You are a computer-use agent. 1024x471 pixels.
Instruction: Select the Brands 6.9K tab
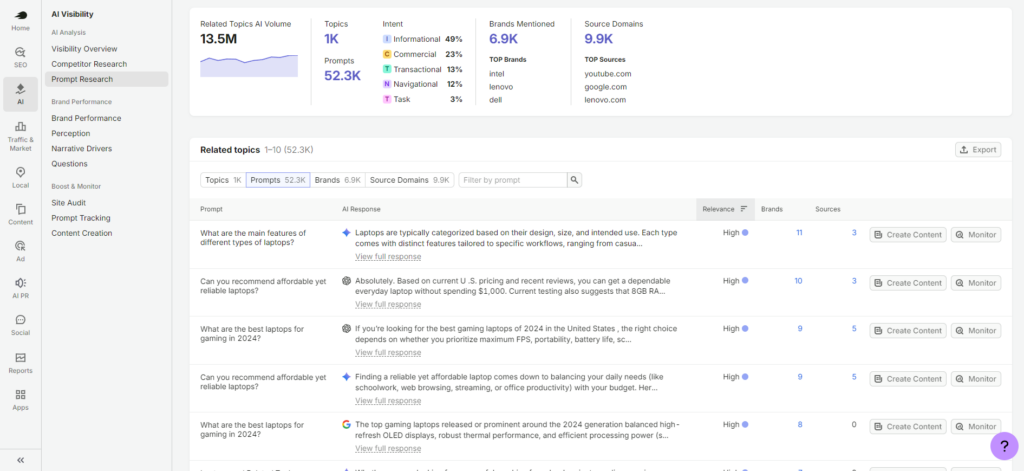click(338, 180)
